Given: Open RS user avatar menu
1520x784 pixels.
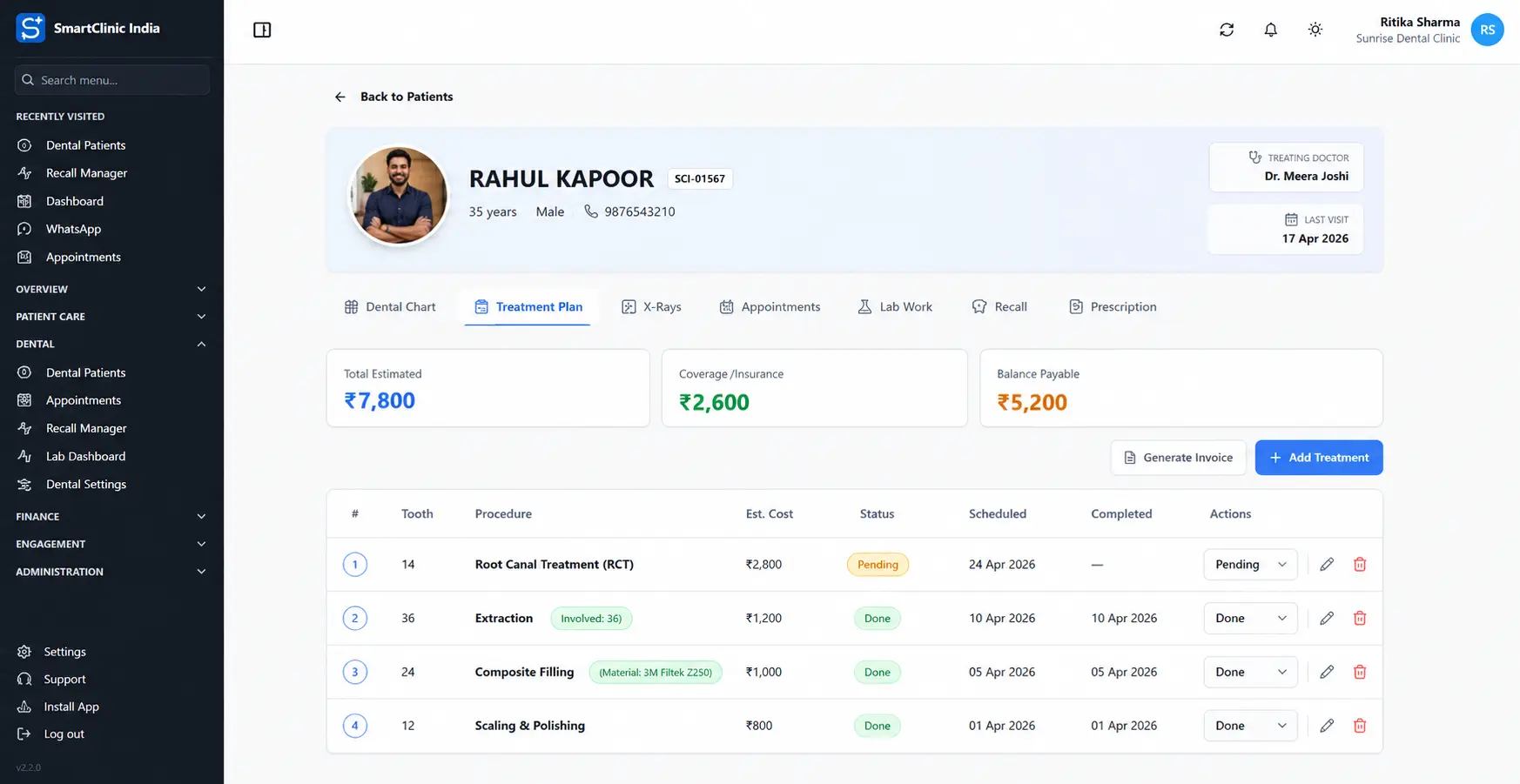Looking at the screenshot, I should click(x=1487, y=30).
